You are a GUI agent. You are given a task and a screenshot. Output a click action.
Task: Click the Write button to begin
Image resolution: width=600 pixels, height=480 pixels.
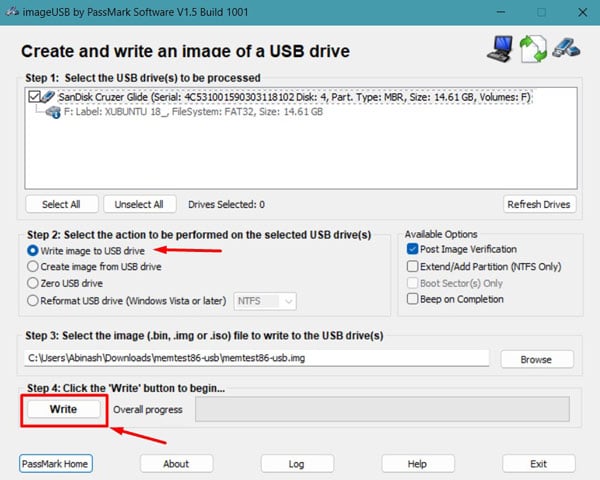pos(64,409)
